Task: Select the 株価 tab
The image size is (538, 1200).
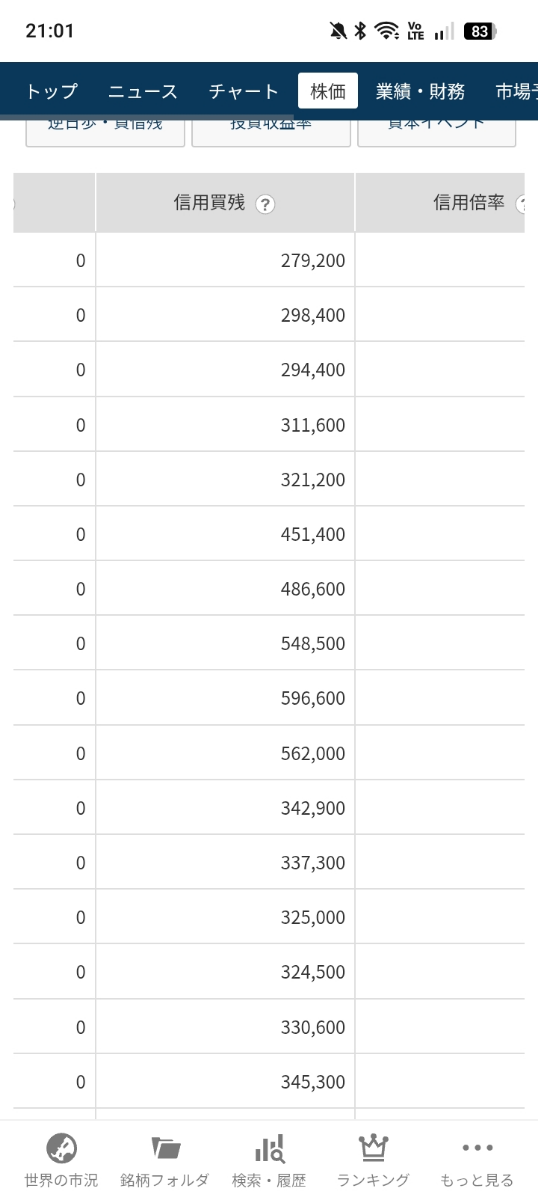Action: click(x=328, y=91)
